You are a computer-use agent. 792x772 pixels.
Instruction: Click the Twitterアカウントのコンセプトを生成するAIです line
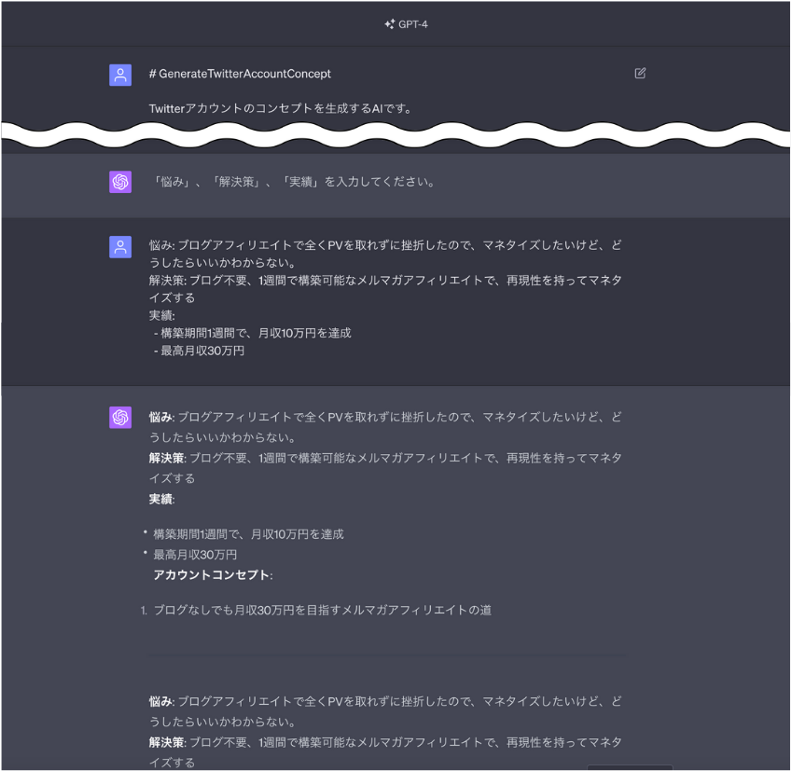[280, 109]
